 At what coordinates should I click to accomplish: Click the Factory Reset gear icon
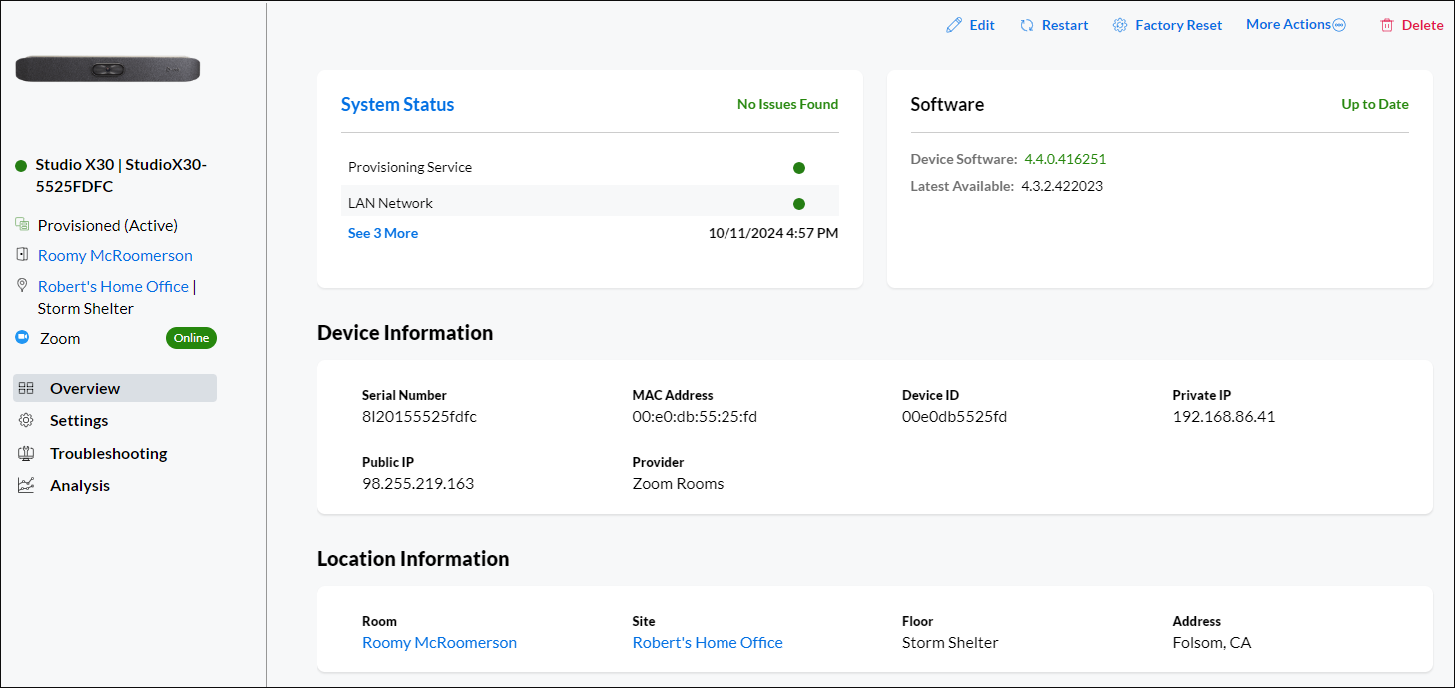1120,25
